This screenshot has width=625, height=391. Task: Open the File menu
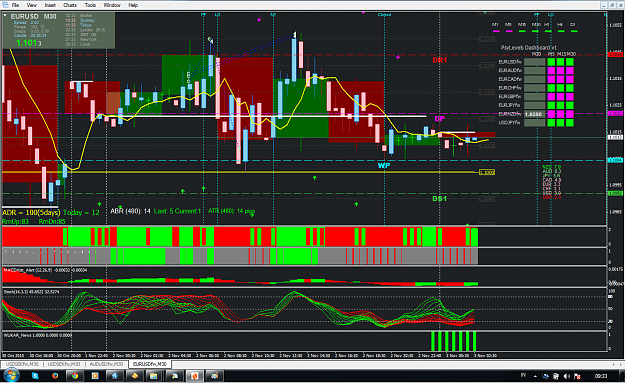[15, 5]
